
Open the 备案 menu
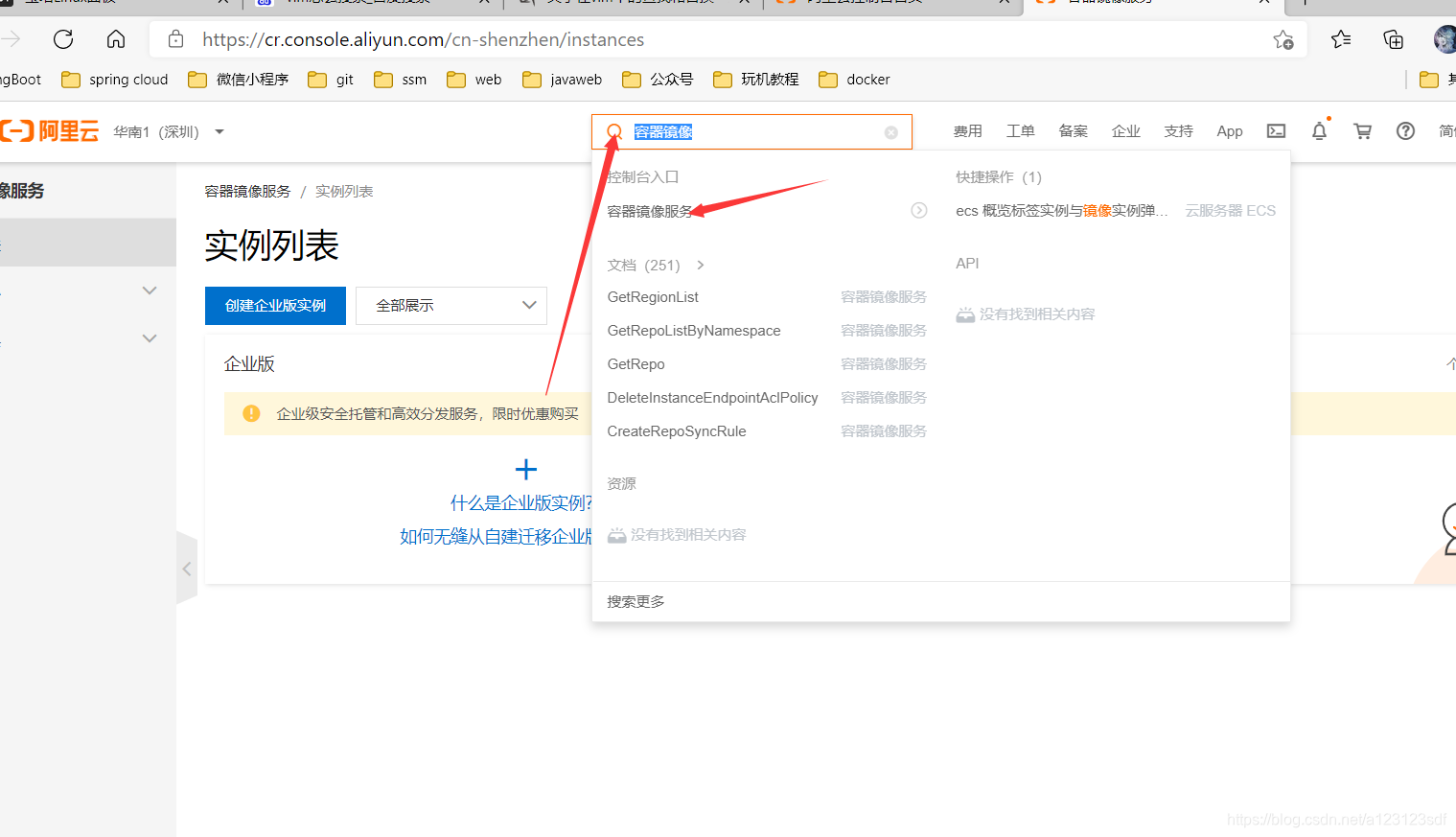point(1074,131)
